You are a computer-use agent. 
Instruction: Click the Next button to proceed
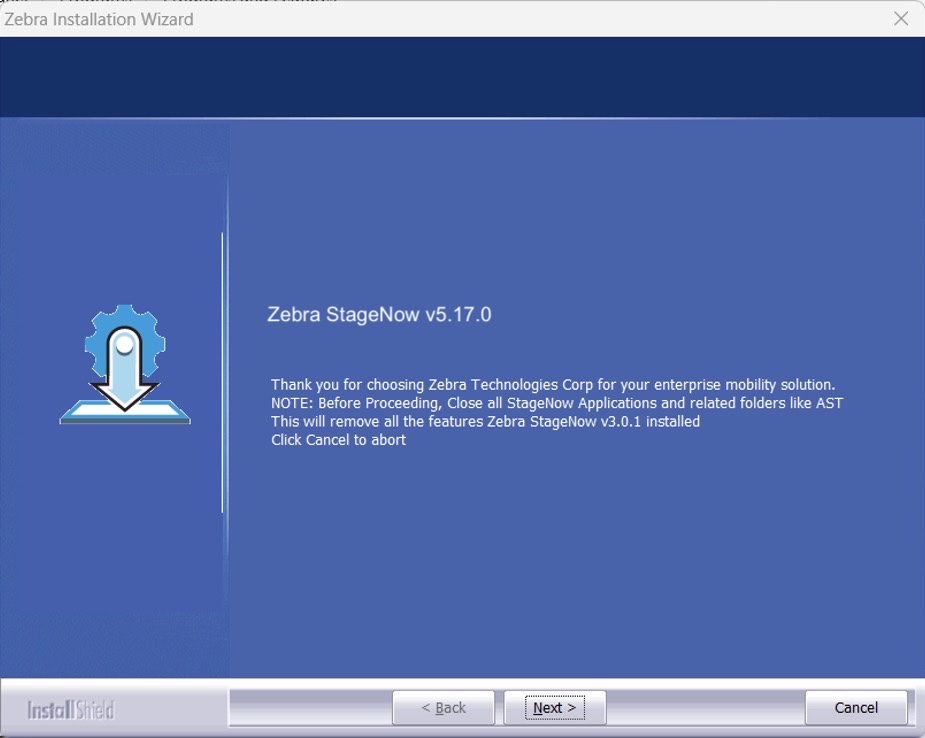click(554, 707)
